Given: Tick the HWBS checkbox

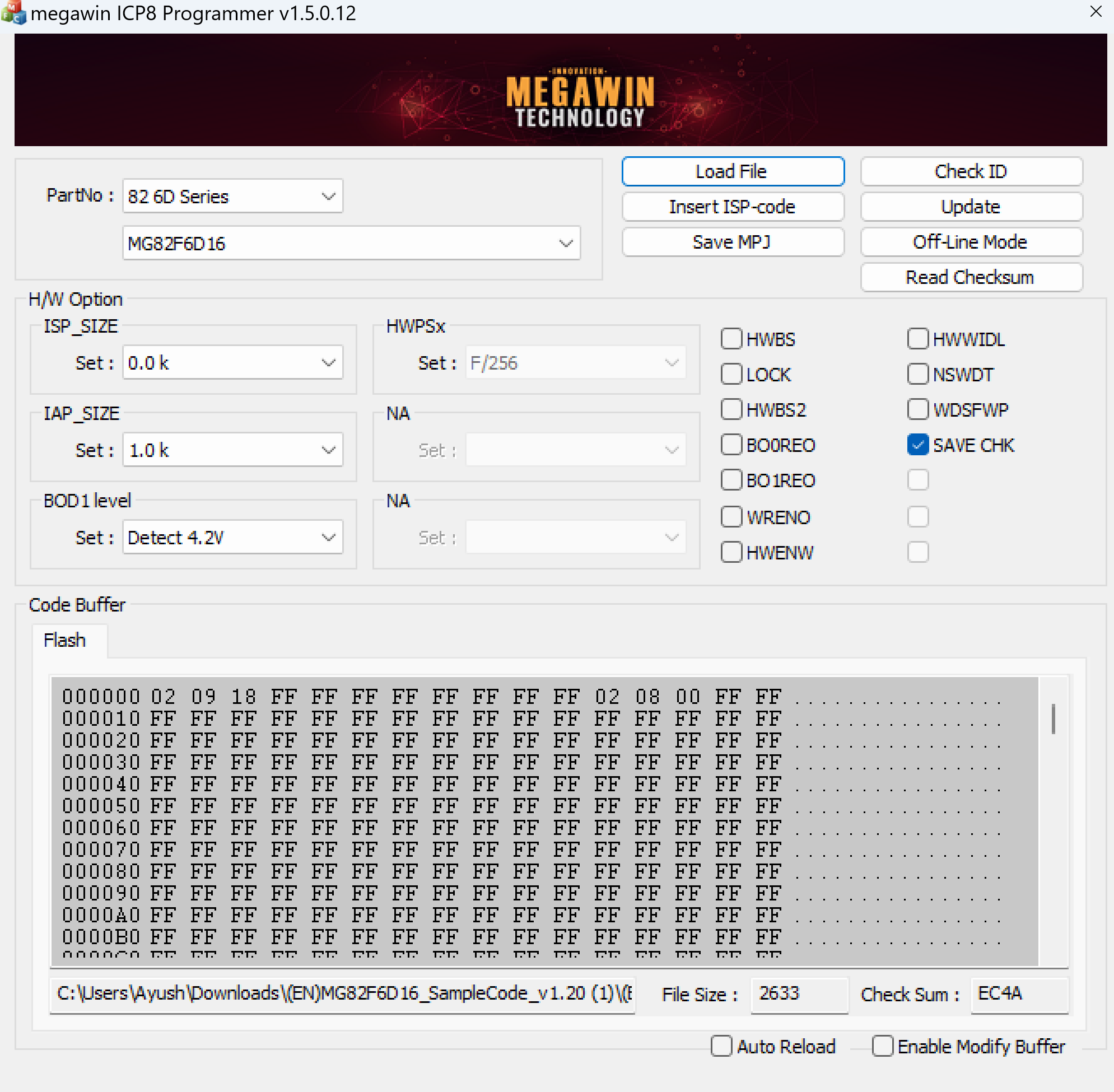Looking at the screenshot, I should point(731,339).
